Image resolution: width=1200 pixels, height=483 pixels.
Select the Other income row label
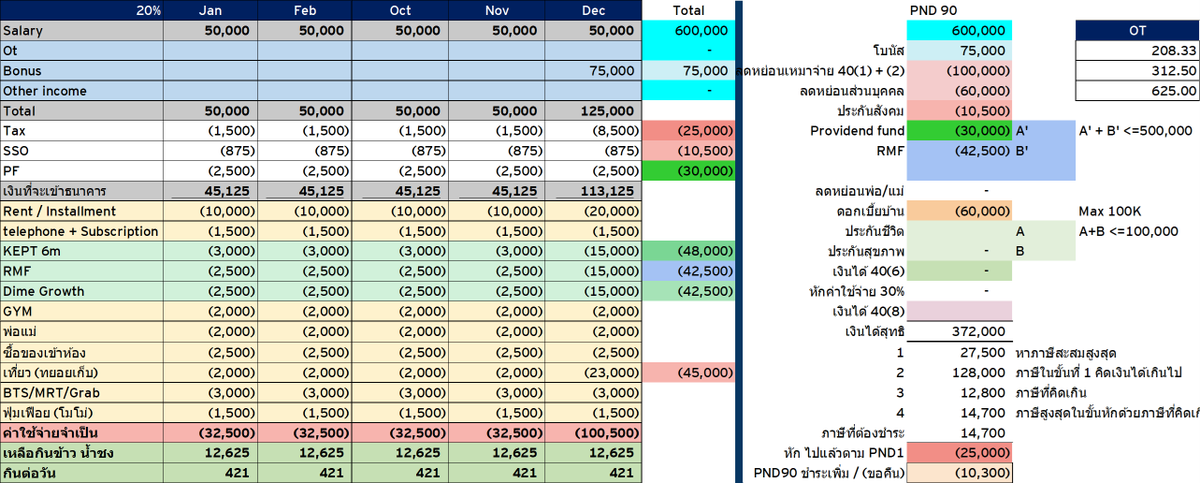point(82,91)
